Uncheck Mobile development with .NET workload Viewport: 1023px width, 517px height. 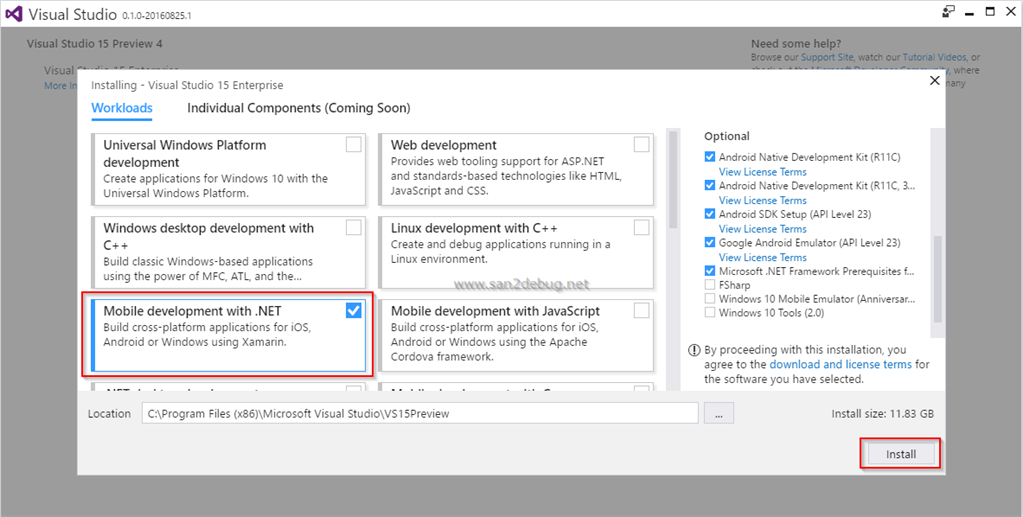point(353,311)
